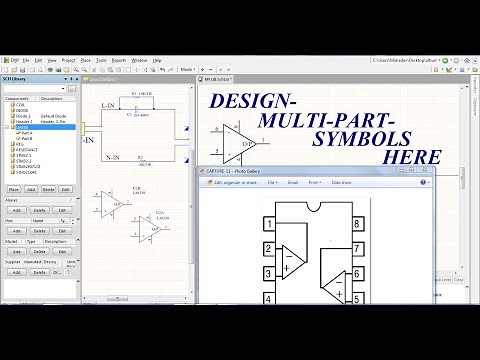
Task: Open the View menu
Action: tap(52, 60)
